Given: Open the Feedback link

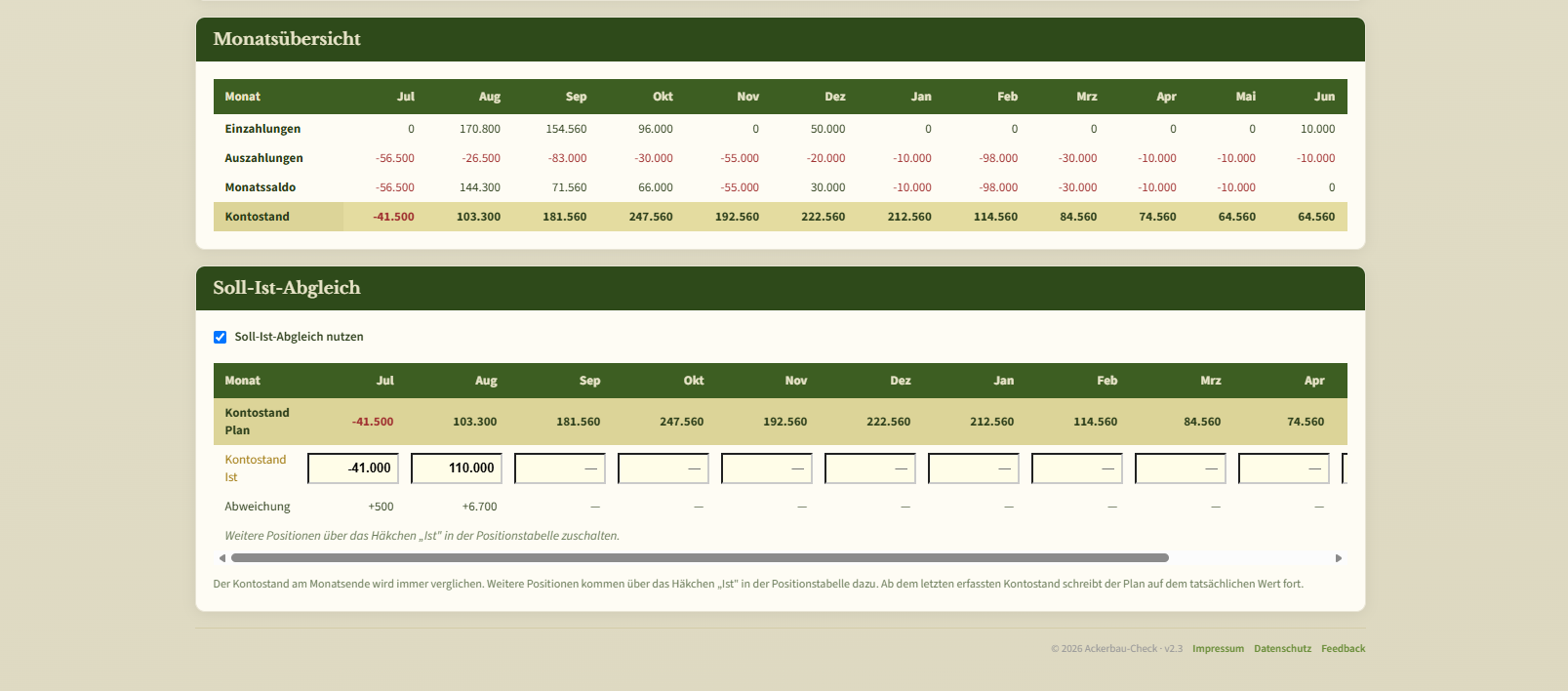Looking at the screenshot, I should tap(1343, 649).
